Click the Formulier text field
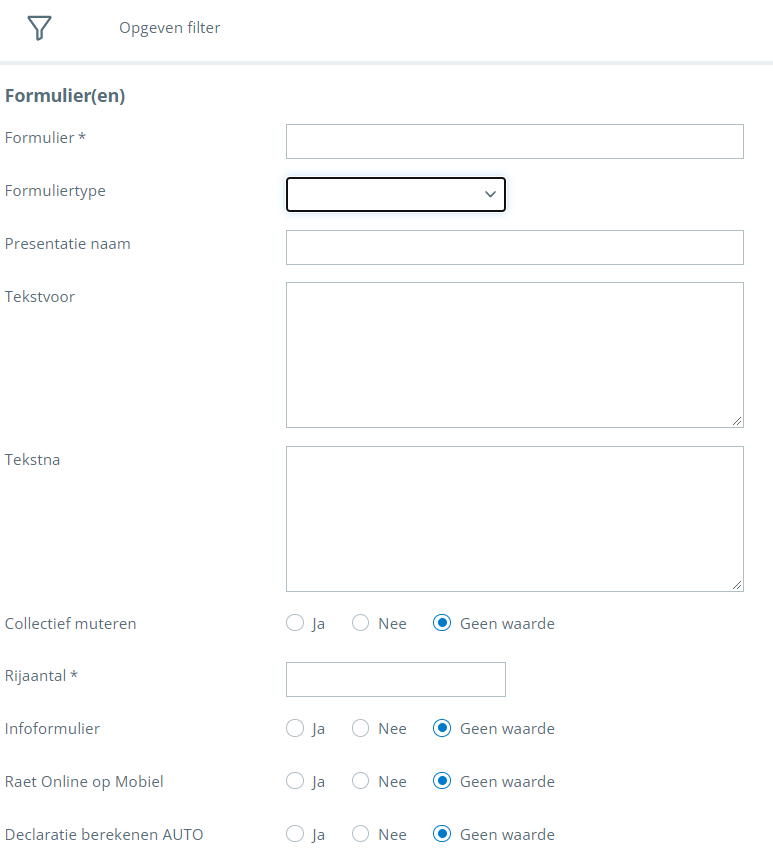 [x=514, y=142]
